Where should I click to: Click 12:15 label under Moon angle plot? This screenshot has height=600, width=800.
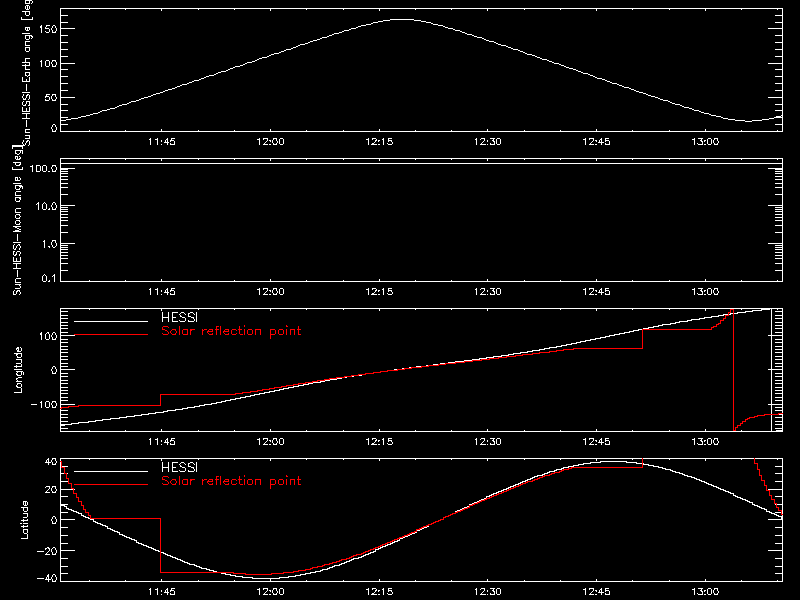380,292
